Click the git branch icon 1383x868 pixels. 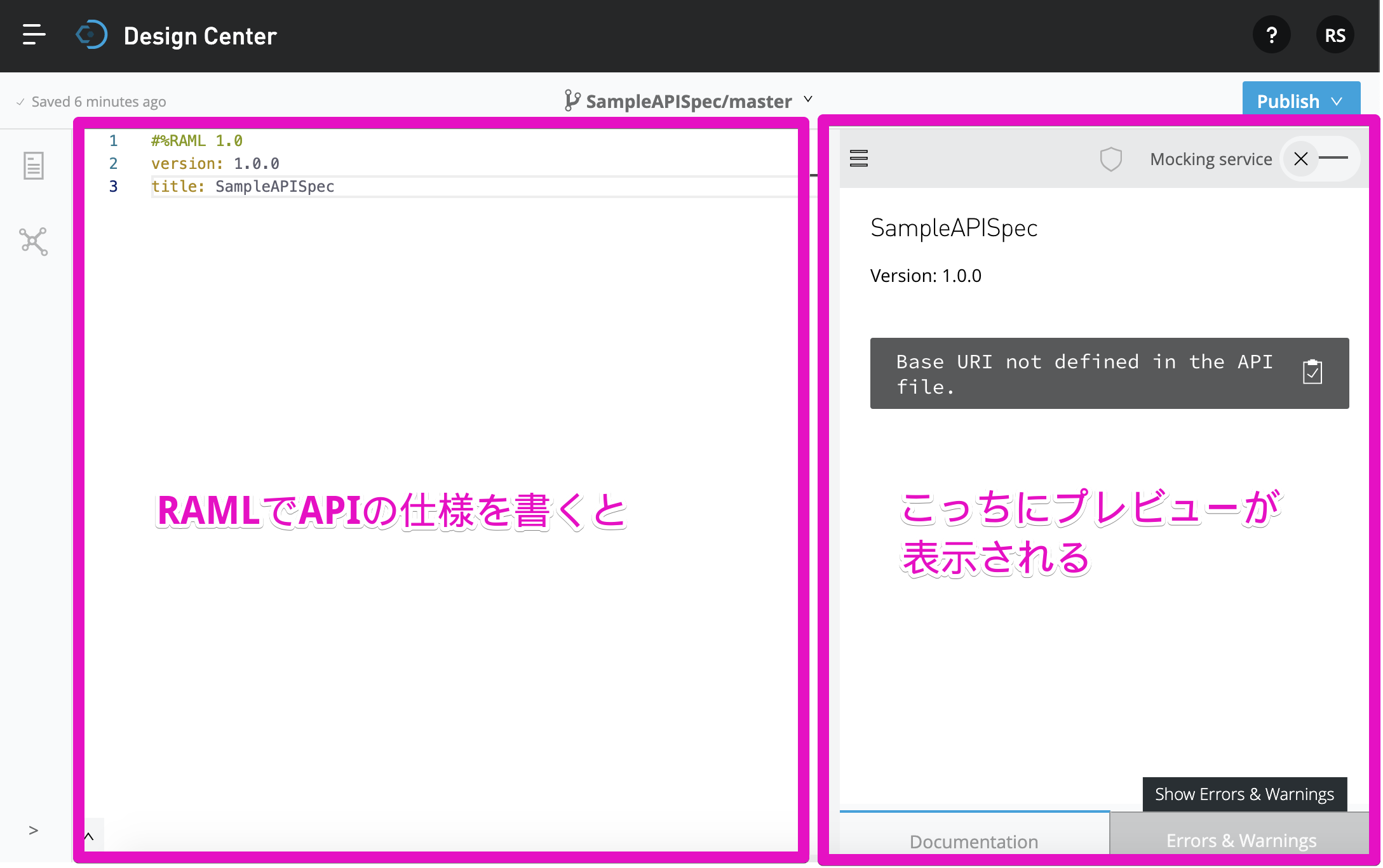(572, 100)
